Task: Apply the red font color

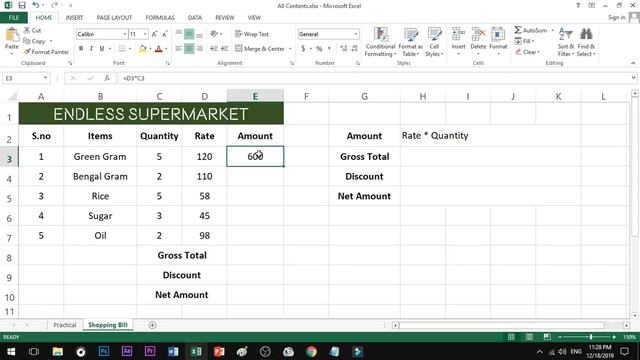Action: 159,49
